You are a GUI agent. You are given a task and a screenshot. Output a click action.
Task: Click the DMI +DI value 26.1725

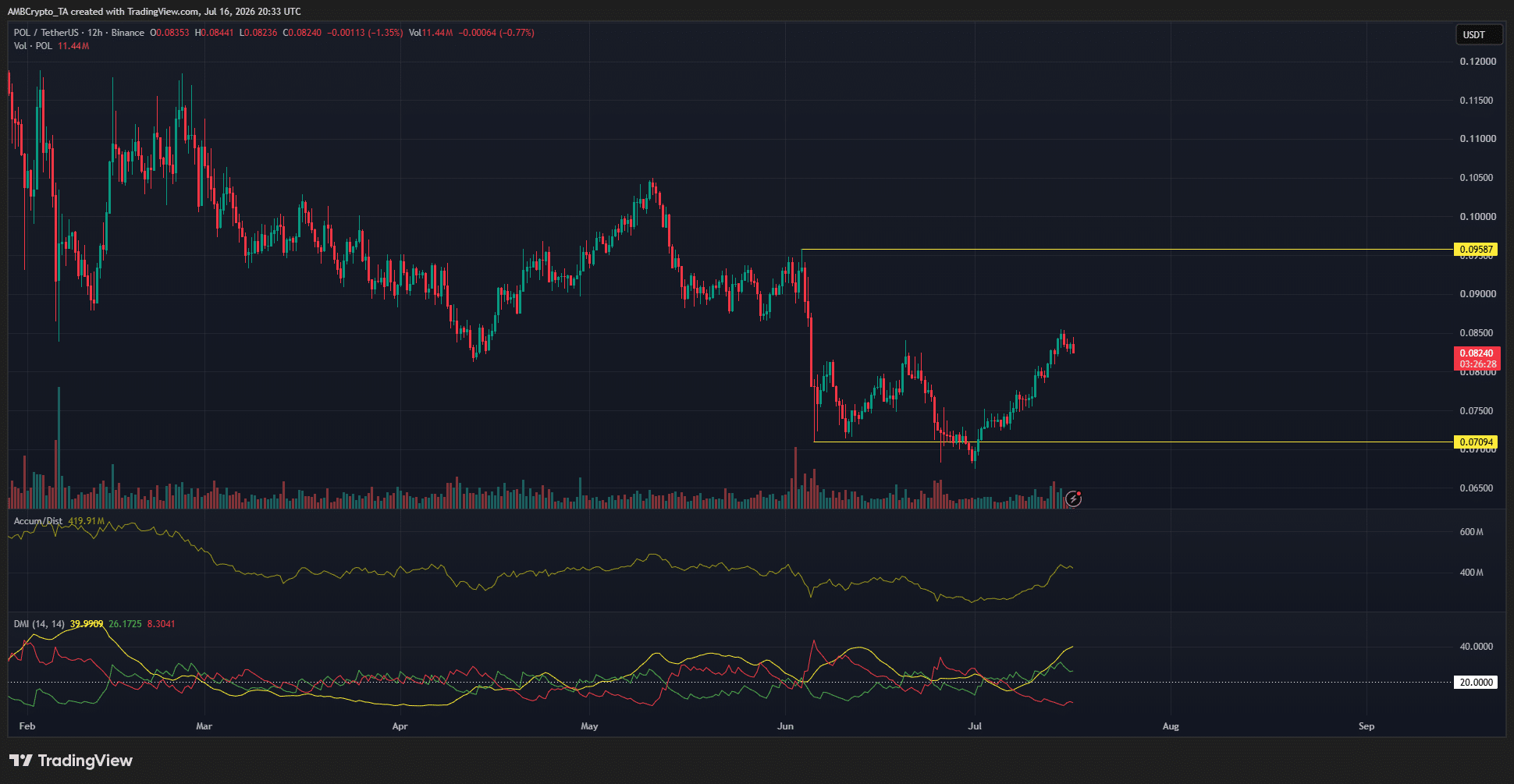125,624
